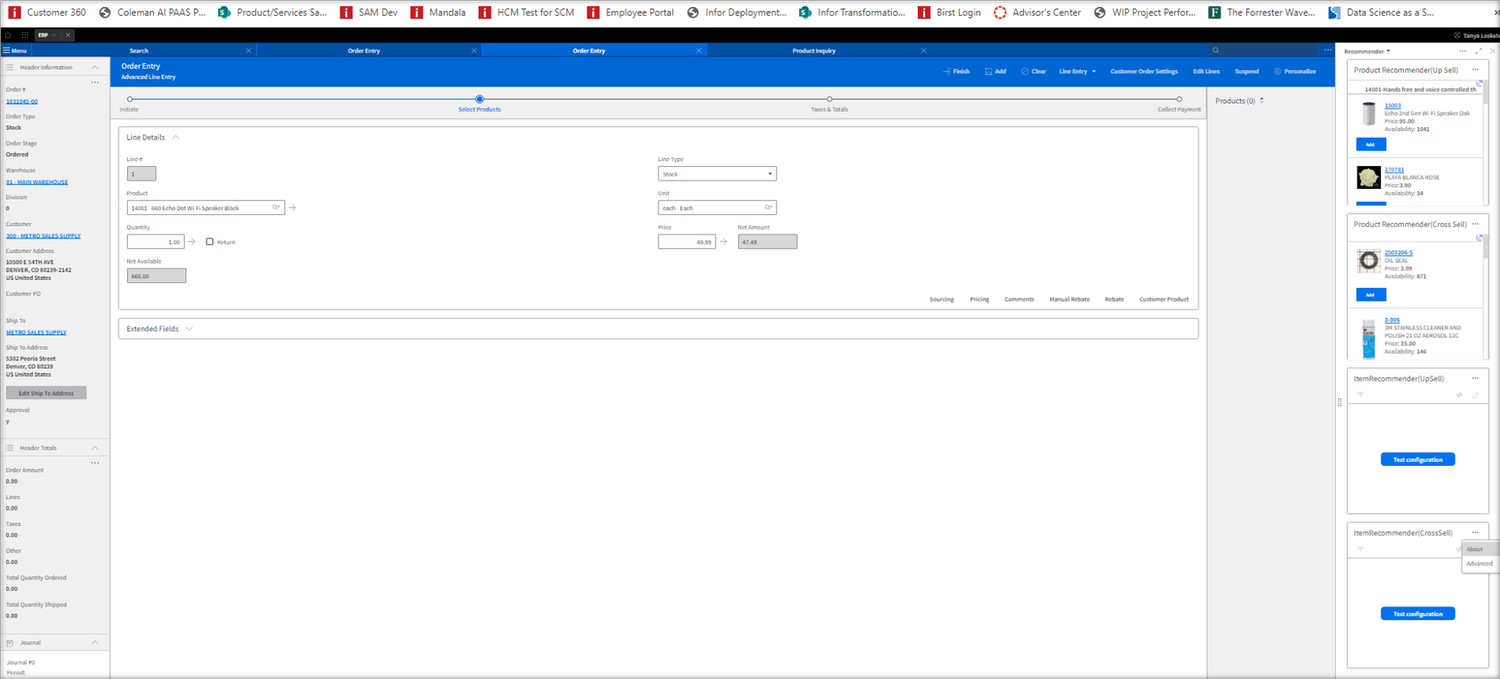Open the search icon in the tab bar
Screen dimensions: 1500x679
[1214, 49]
